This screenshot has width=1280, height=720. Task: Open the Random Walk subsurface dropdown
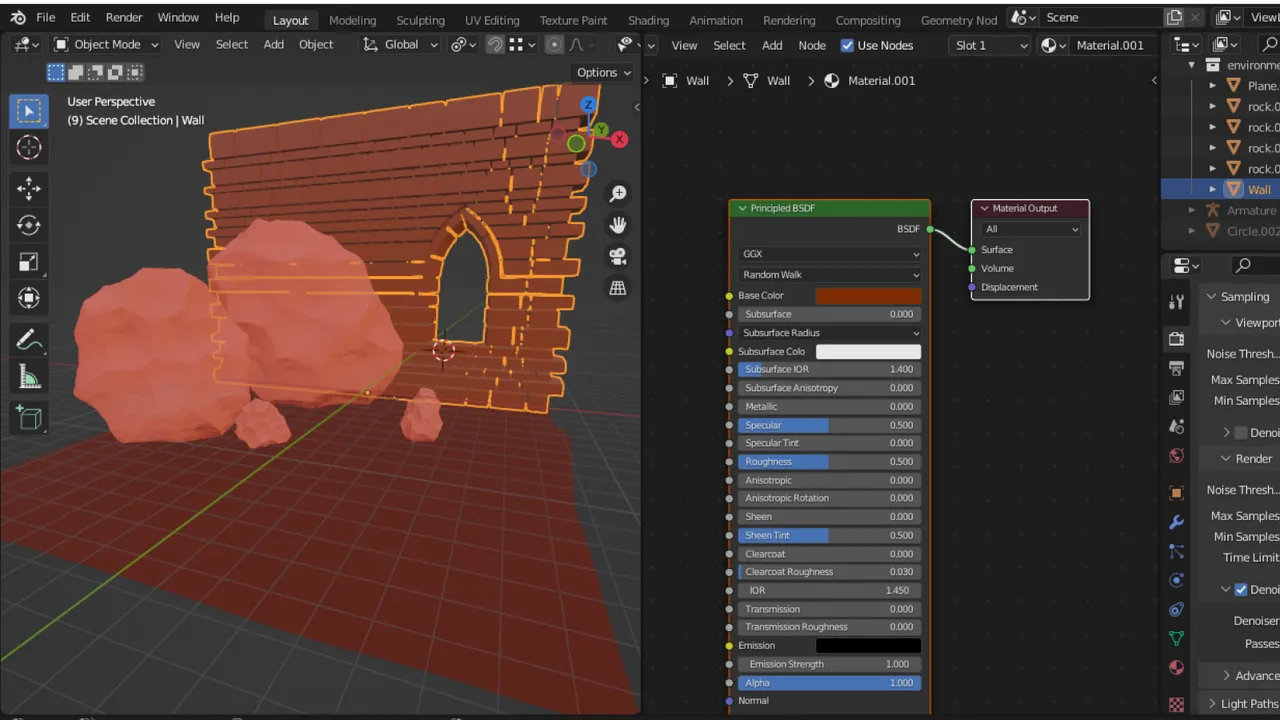pyautogui.click(x=829, y=275)
